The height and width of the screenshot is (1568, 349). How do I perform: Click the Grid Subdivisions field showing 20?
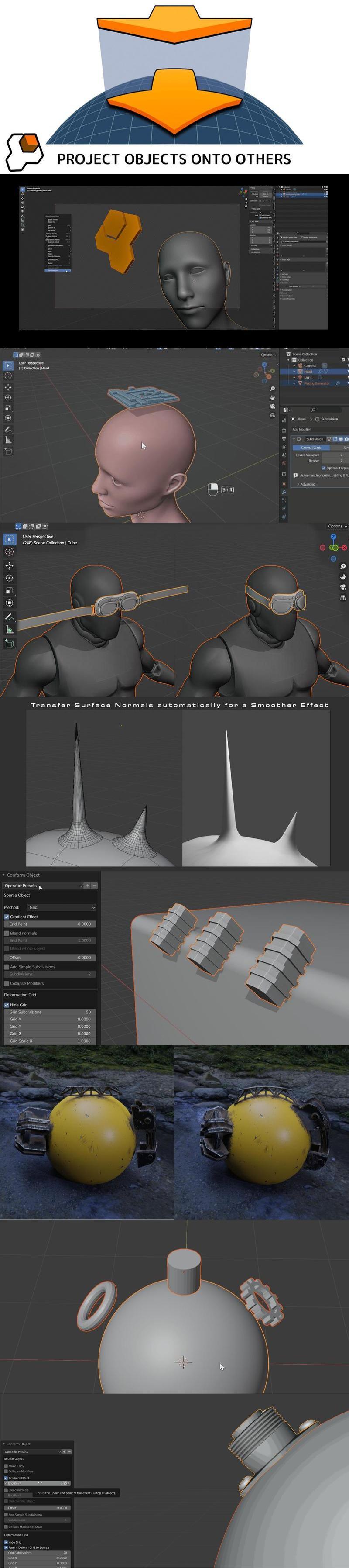[37, 1552]
